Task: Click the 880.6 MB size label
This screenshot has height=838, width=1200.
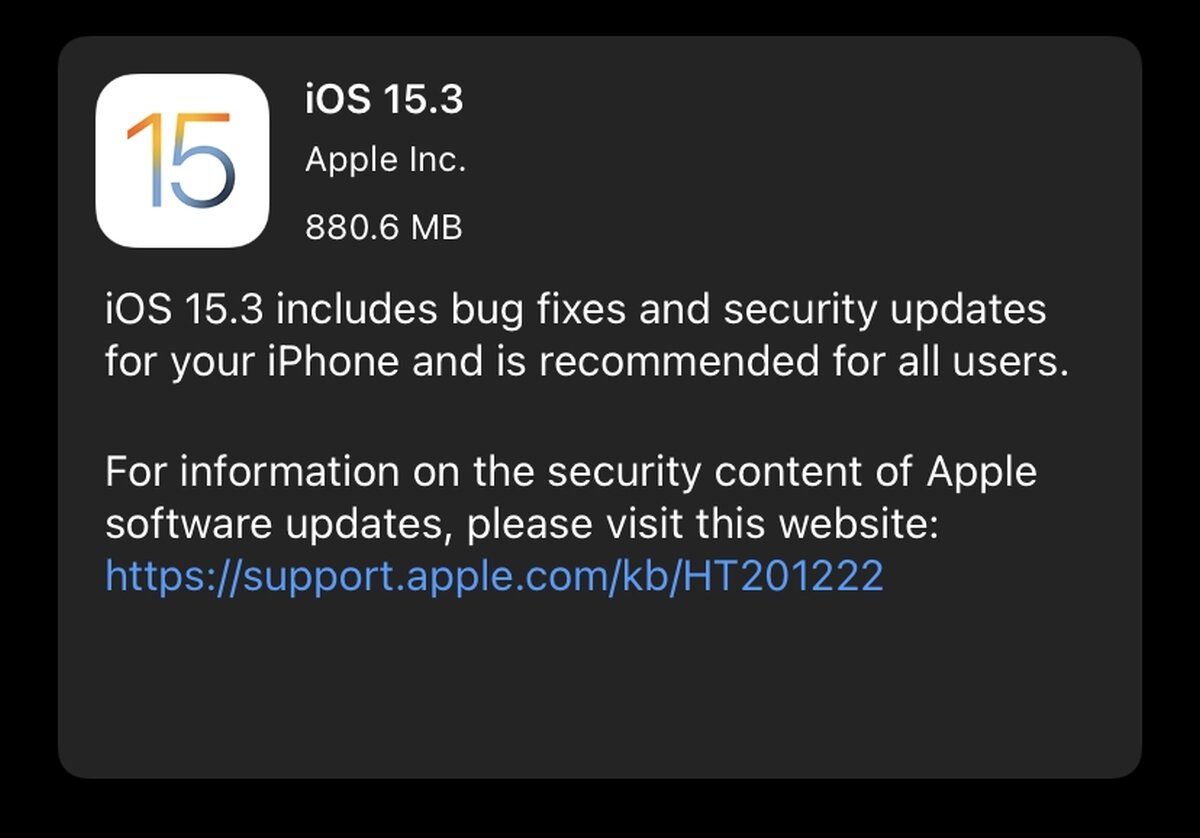Action: coord(382,227)
